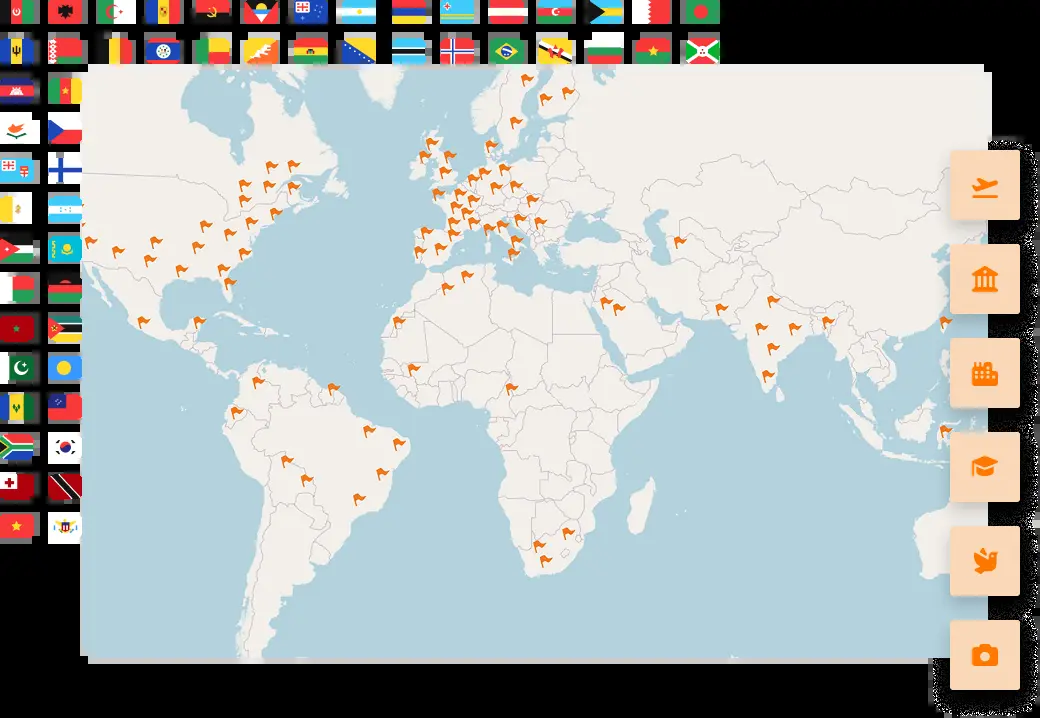Choose the Morocco flag

(17, 328)
